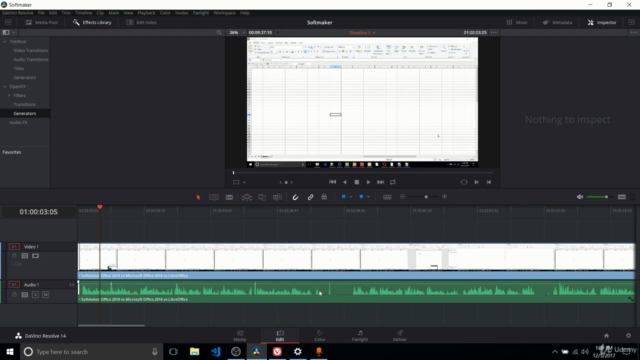Click the timeline zoom slider handle

click(x=426, y=197)
